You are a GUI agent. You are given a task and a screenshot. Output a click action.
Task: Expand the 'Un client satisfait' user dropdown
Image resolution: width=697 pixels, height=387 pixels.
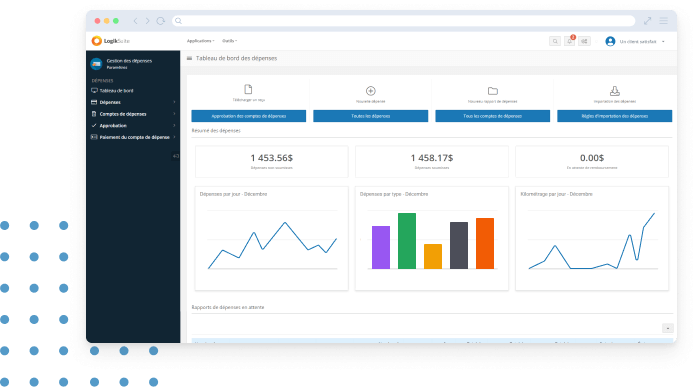(x=642, y=41)
